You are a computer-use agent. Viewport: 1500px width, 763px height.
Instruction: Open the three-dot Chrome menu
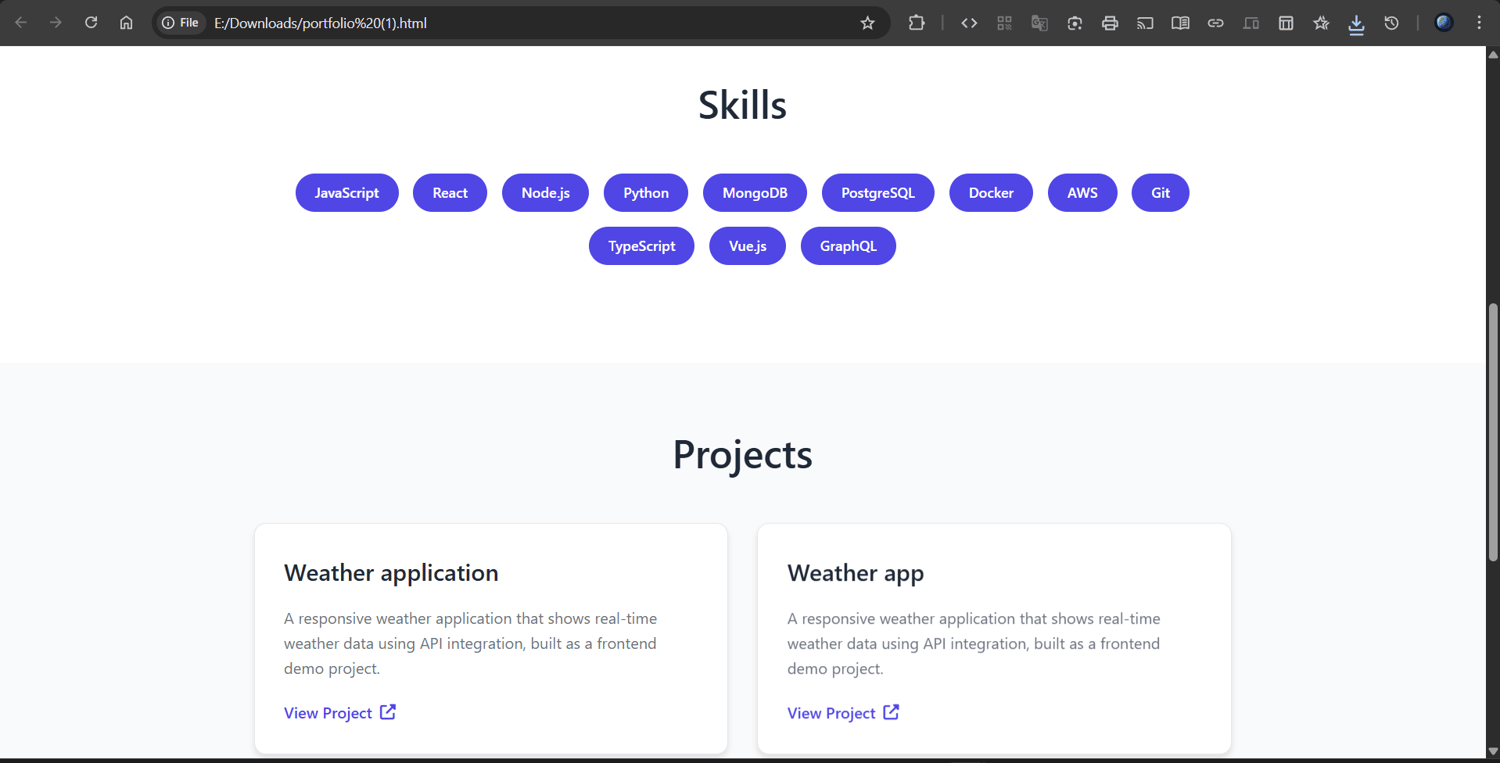click(1479, 23)
